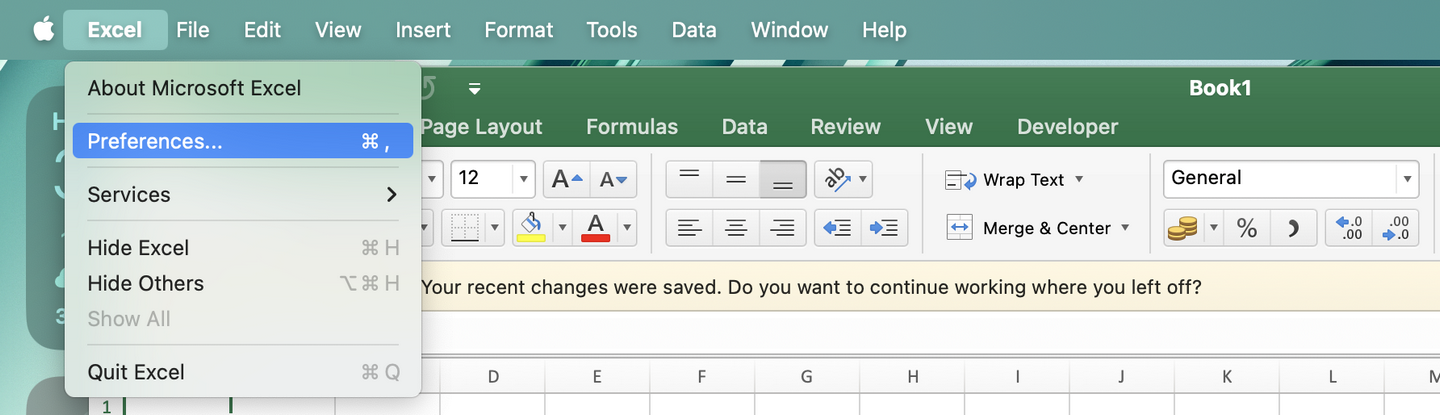Apply Percent Style number format
The width and height of the screenshot is (1440, 415).
point(1246,228)
